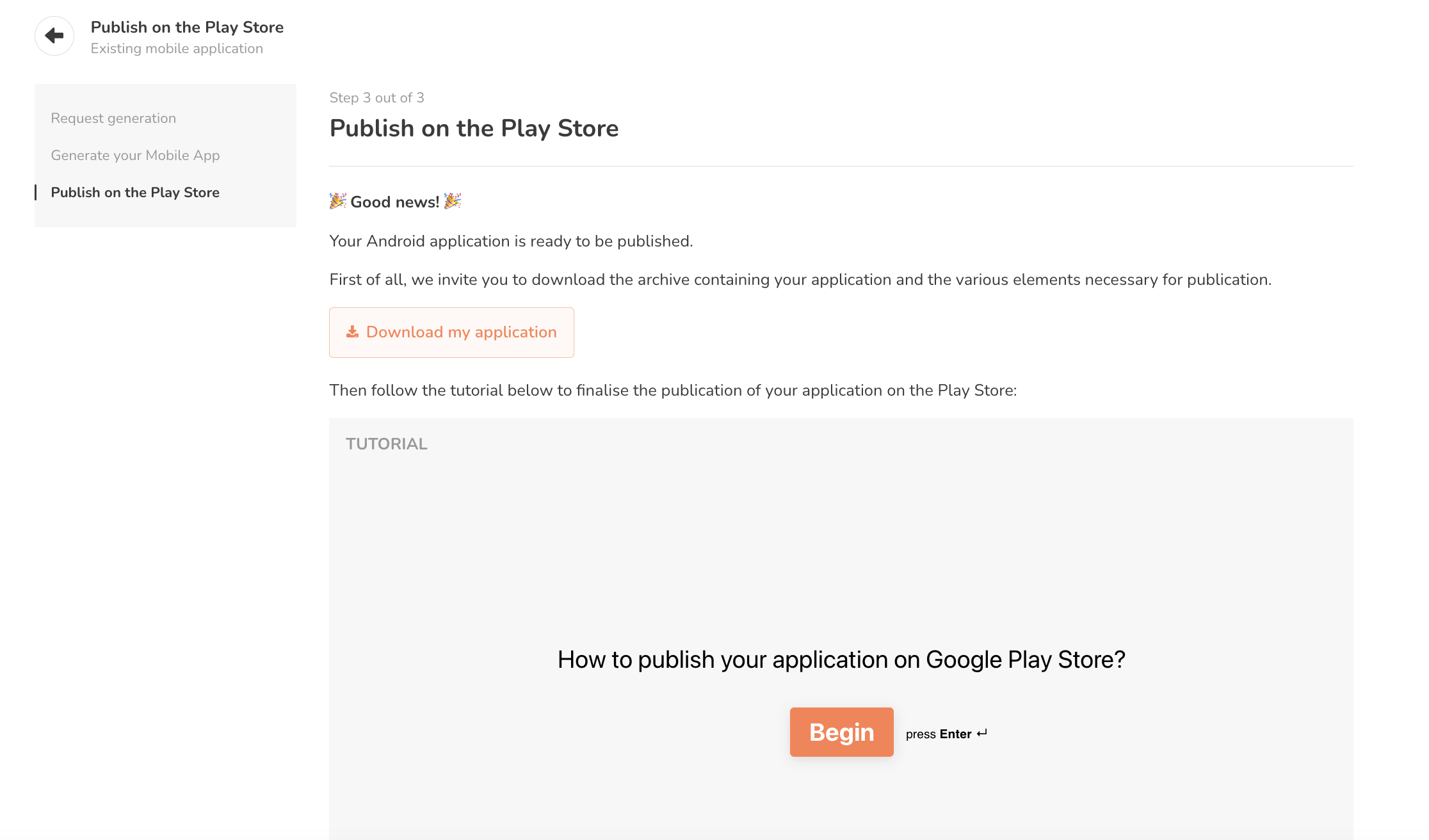Open the Request generation step

[113, 118]
